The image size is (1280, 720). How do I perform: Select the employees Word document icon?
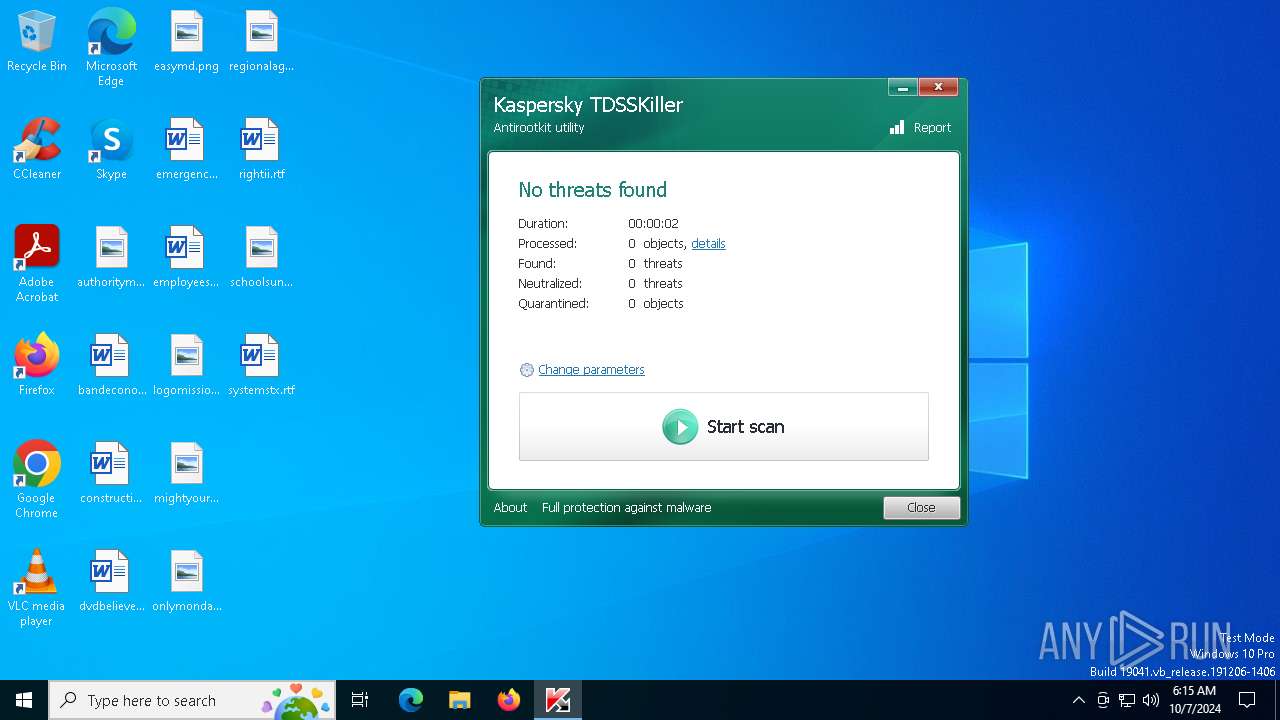[186, 258]
